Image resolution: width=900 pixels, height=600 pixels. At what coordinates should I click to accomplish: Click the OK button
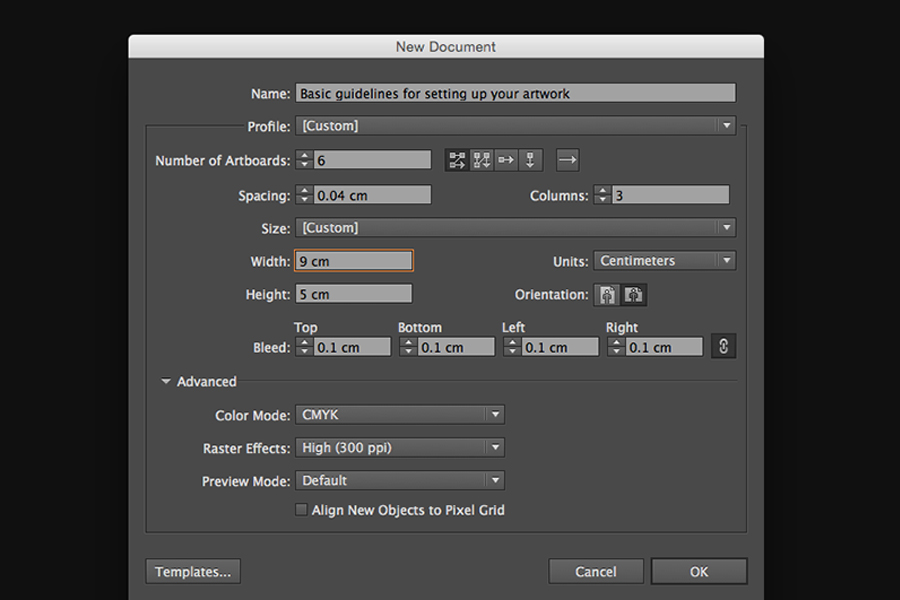698,571
